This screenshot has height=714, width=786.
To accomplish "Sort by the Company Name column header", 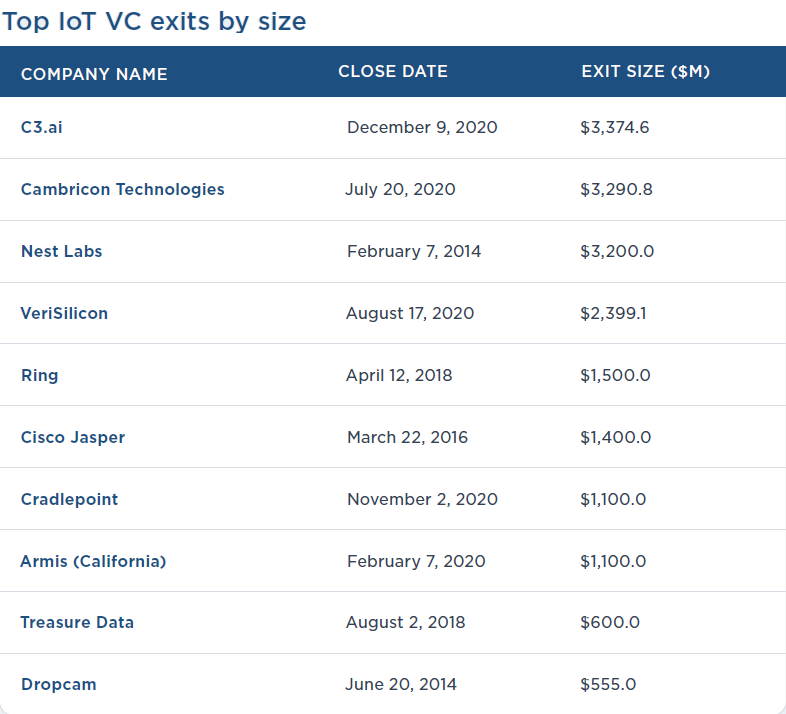I will tap(94, 74).
